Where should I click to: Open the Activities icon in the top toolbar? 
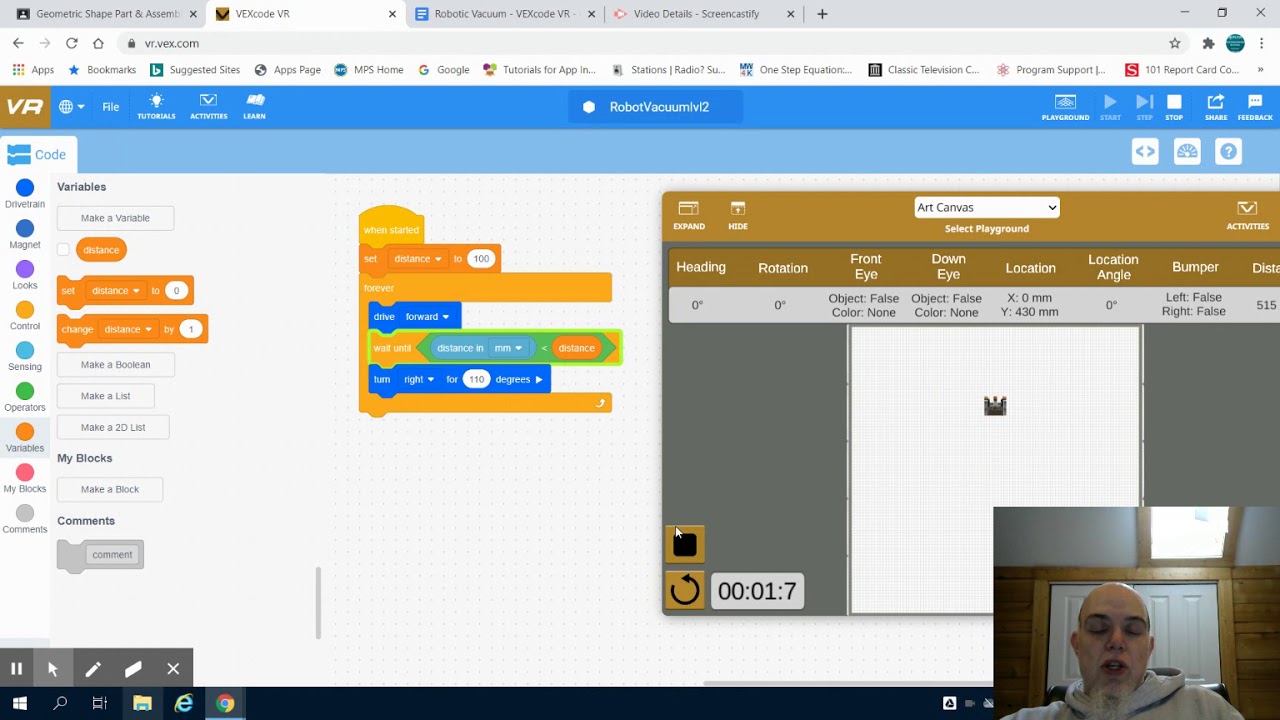pos(208,106)
